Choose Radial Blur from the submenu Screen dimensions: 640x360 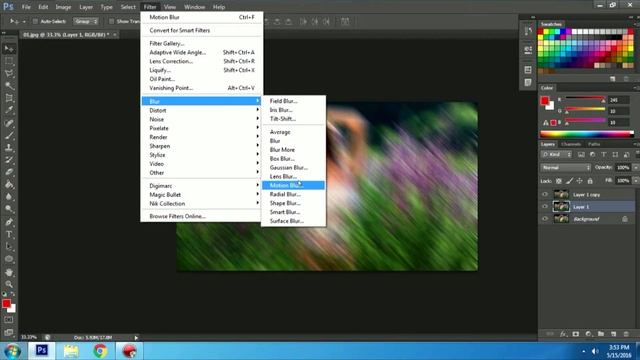(293, 194)
